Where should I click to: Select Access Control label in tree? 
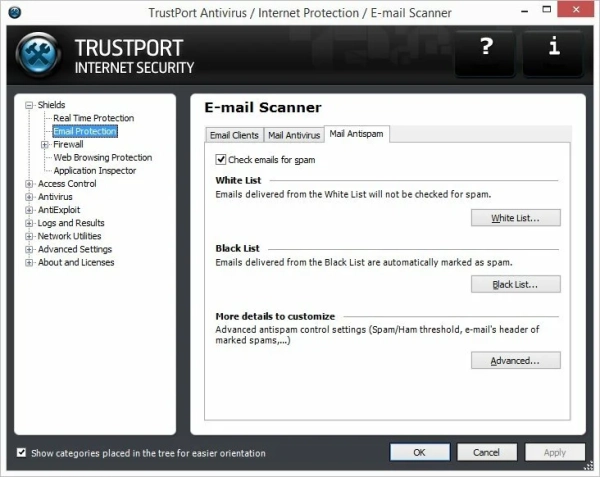[67, 184]
